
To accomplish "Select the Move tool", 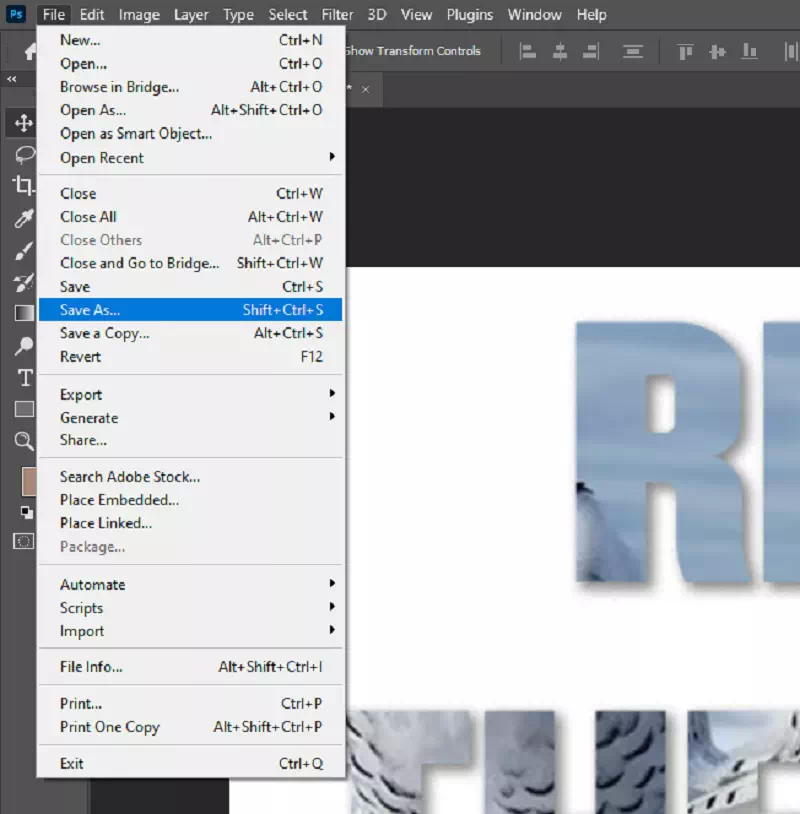I will [23, 123].
